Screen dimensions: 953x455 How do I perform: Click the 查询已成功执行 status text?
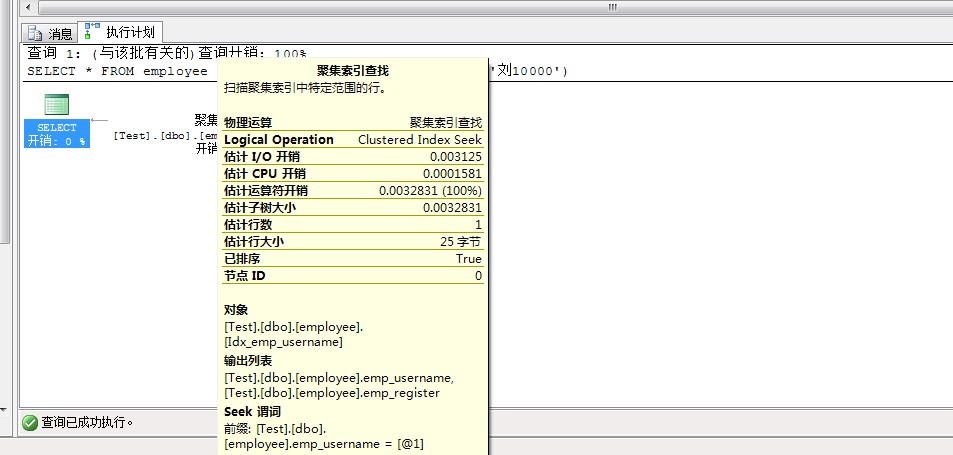coord(87,423)
